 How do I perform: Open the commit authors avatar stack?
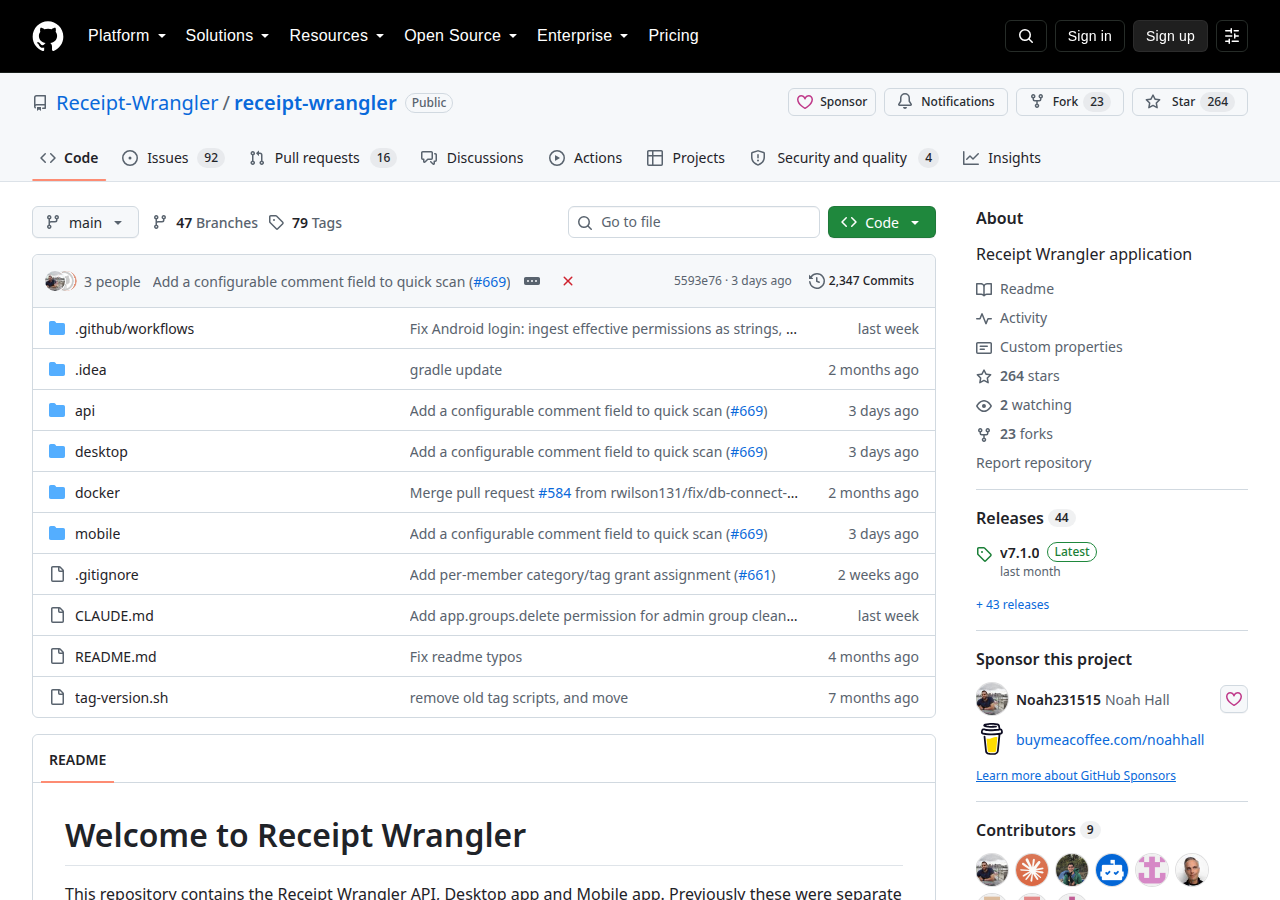pyautogui.click(x=60, y=282)
